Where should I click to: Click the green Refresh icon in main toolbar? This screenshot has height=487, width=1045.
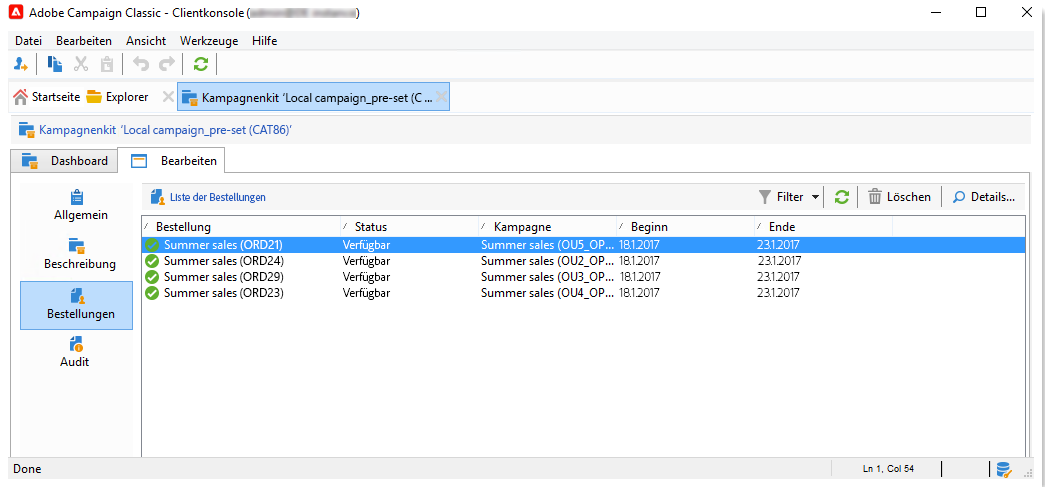201,64
